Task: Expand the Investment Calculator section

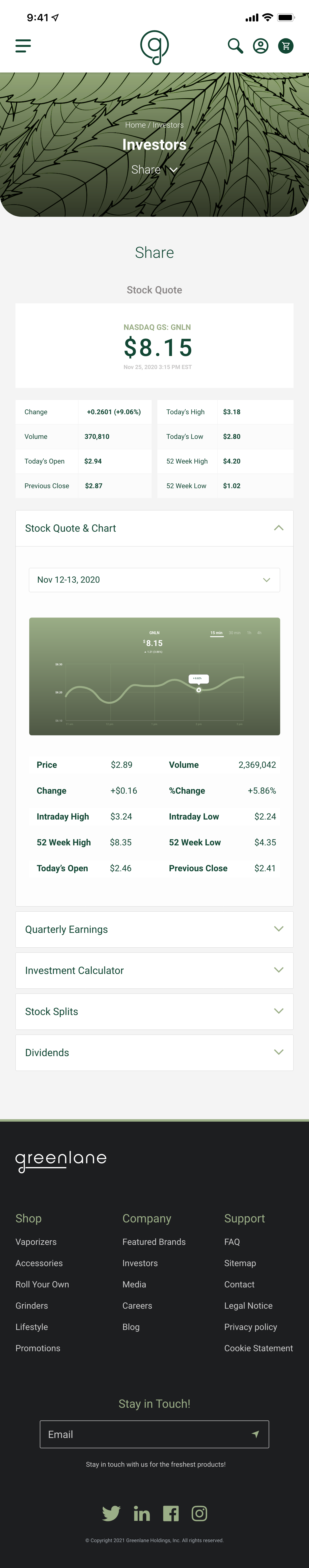Action: [154, 970]
